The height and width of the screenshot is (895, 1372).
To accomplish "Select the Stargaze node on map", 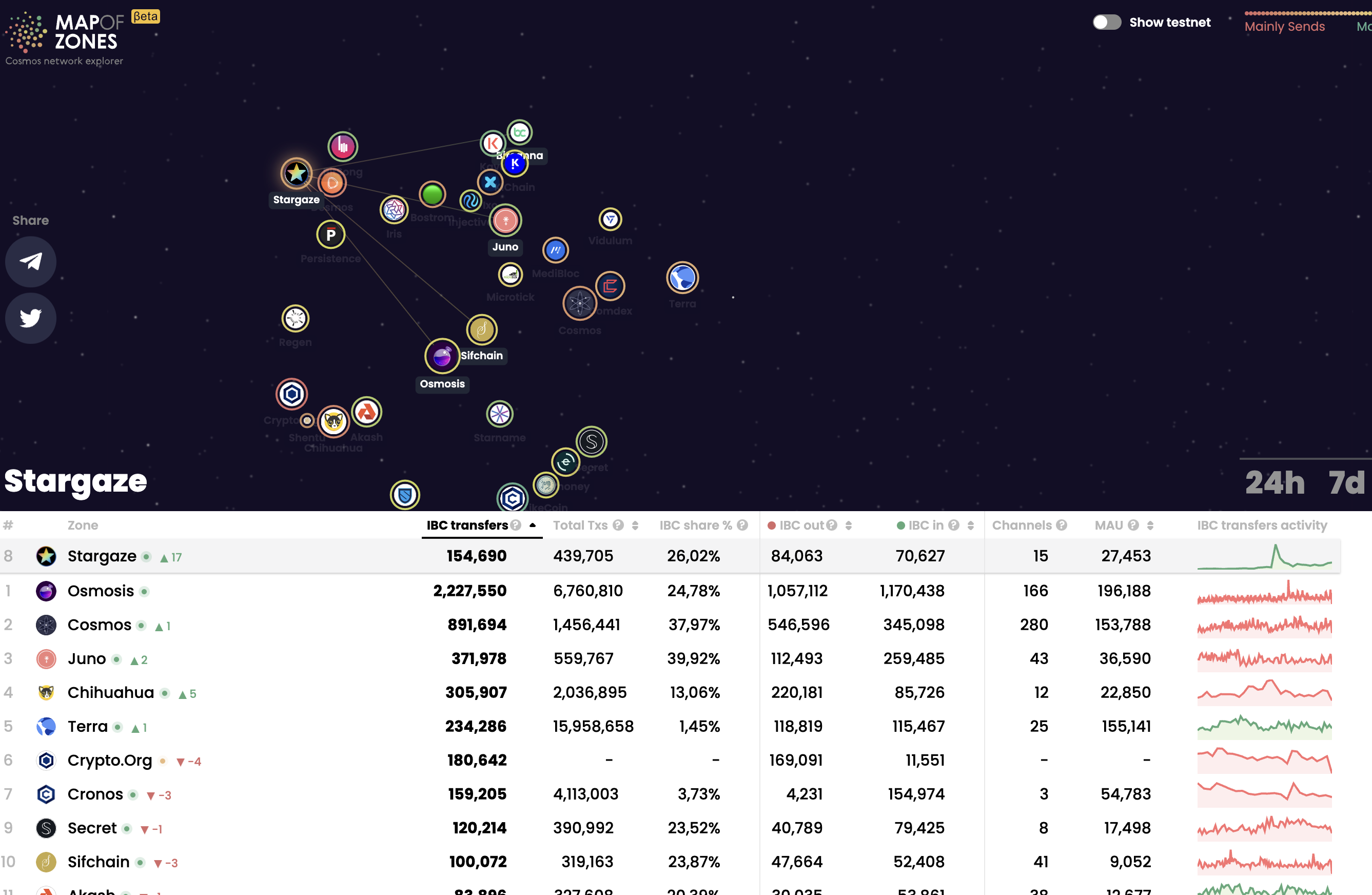I will (x=296, y=173).
